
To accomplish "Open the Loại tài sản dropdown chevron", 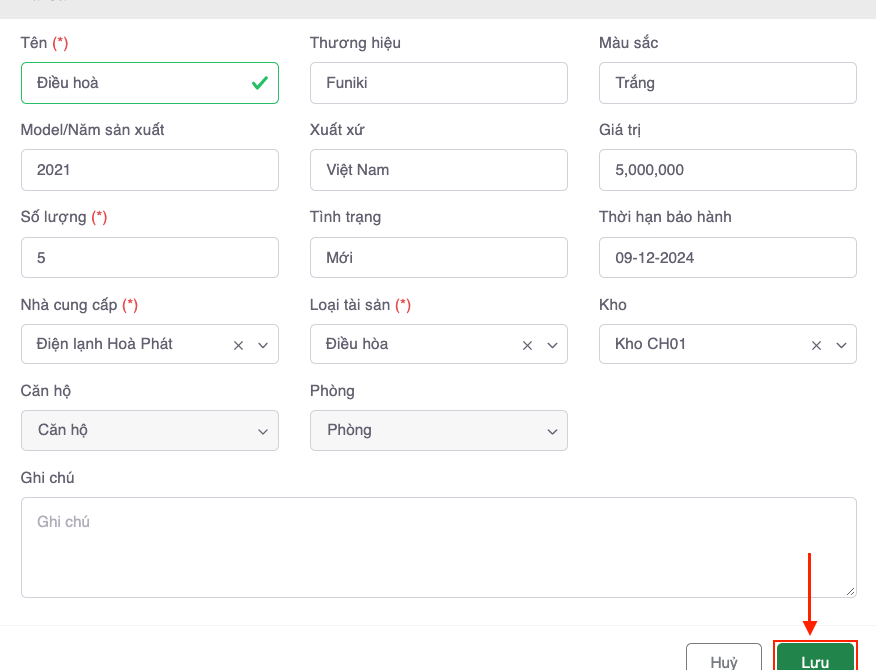I will [552, 345].
